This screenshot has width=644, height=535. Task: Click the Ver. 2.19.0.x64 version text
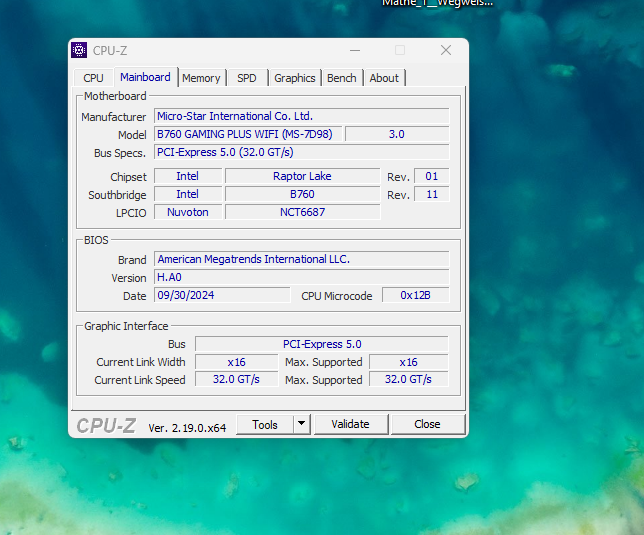pyautogui.click(x=187, y=428)
